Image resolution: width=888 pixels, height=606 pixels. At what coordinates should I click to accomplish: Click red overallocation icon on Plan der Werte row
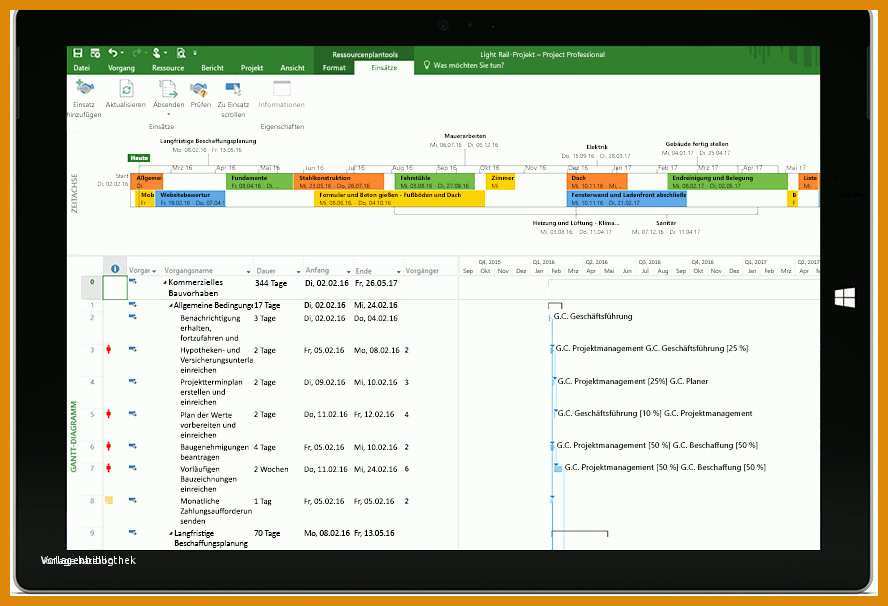108,414
